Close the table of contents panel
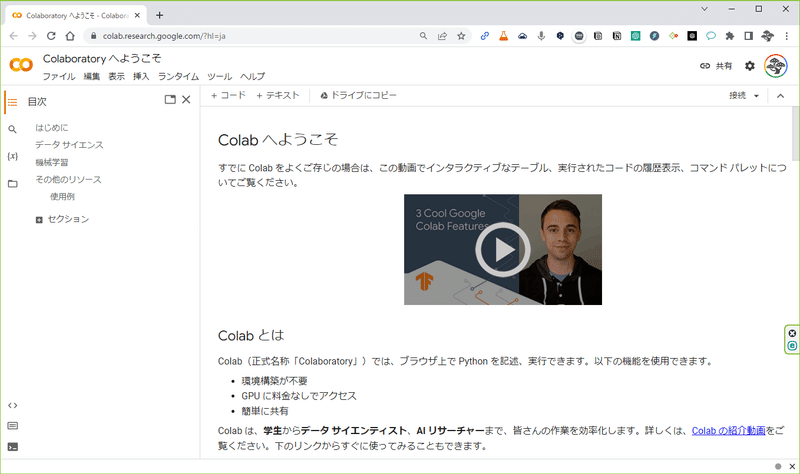800x474 pixels. pyautogui.click(x=186, y=99)
